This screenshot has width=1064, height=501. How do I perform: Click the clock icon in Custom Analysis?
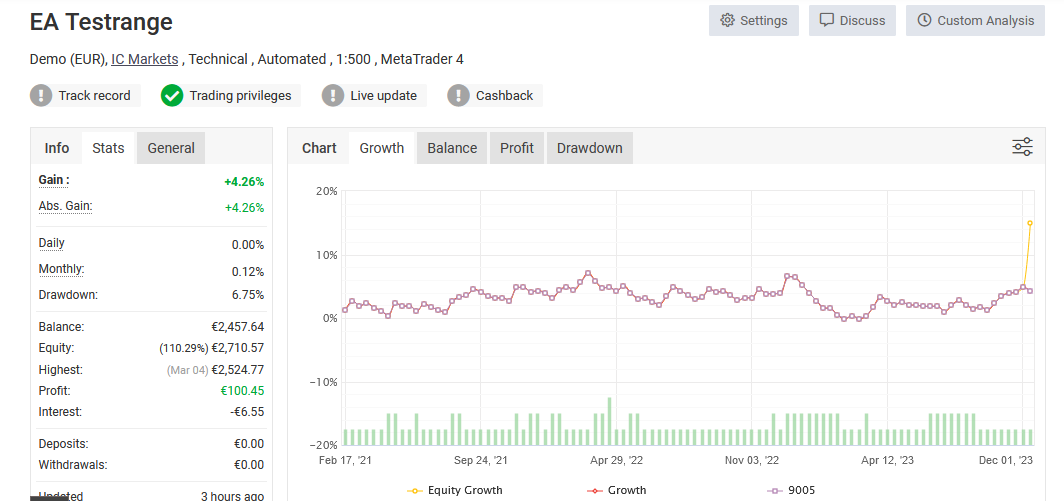coord(924,21)
